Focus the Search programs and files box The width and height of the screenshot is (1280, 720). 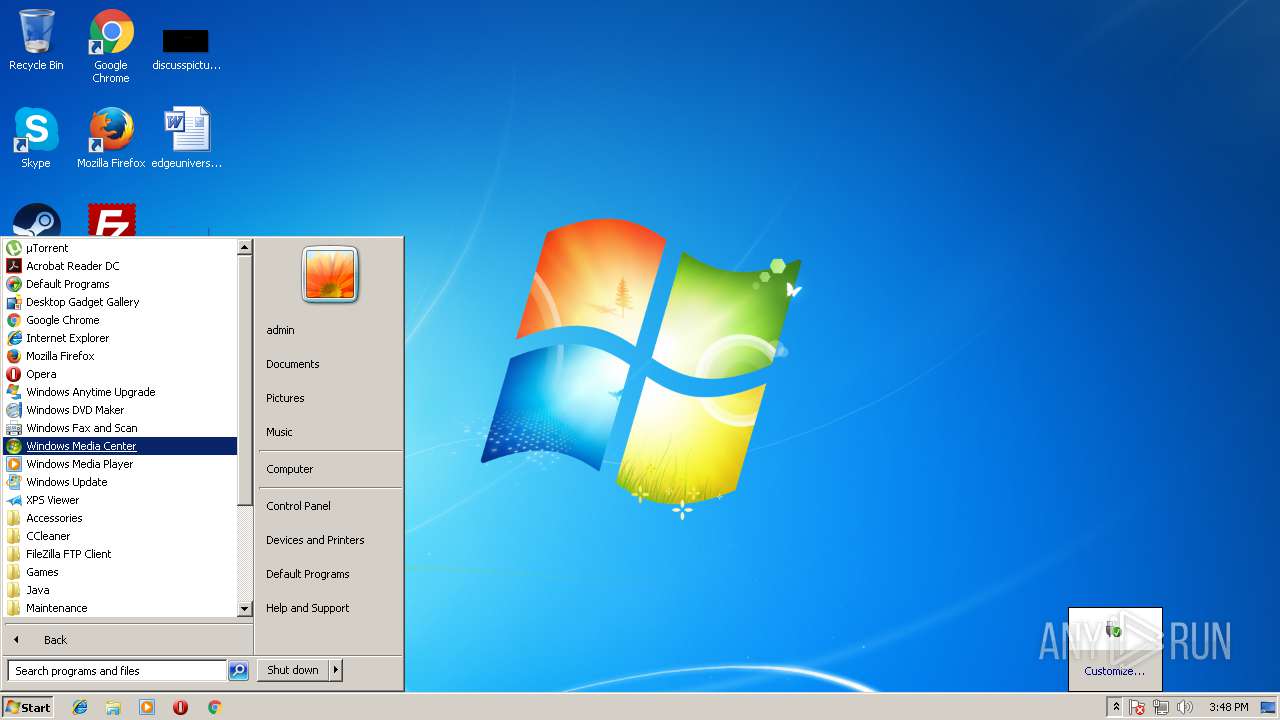[117, 671]
